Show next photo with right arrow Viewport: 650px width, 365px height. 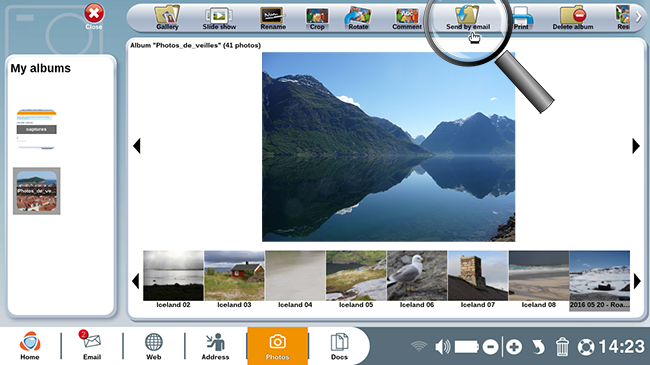tap(636, 146)
